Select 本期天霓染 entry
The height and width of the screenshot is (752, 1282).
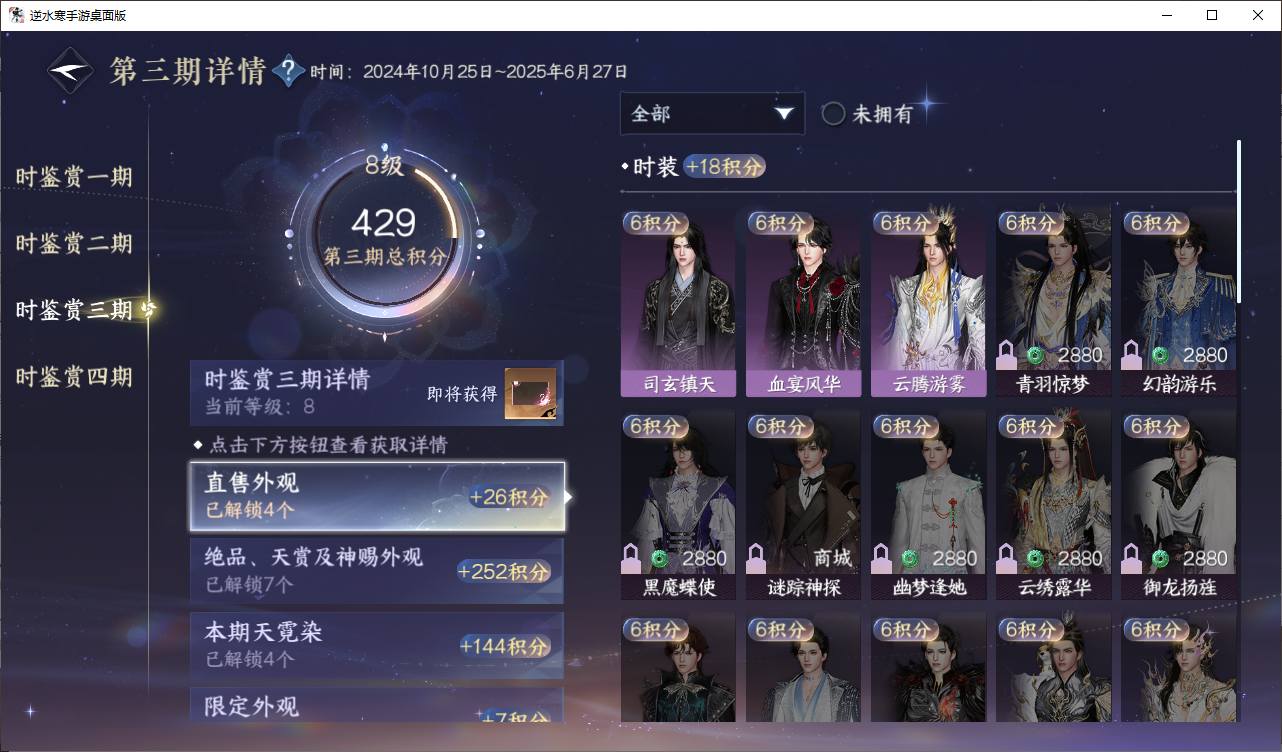click(x=377, y=645)
